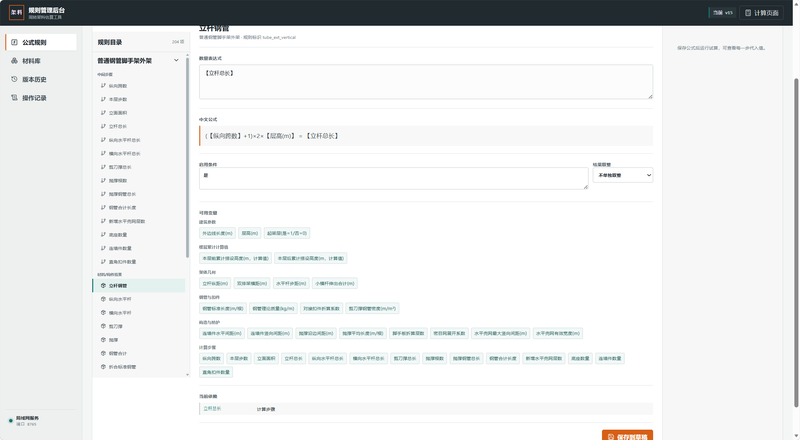The width and height of the screenshot is (800, 440).
Task: Insert variable chip 连墙件竖向间距(m)
Action: [x=270, y=333]
